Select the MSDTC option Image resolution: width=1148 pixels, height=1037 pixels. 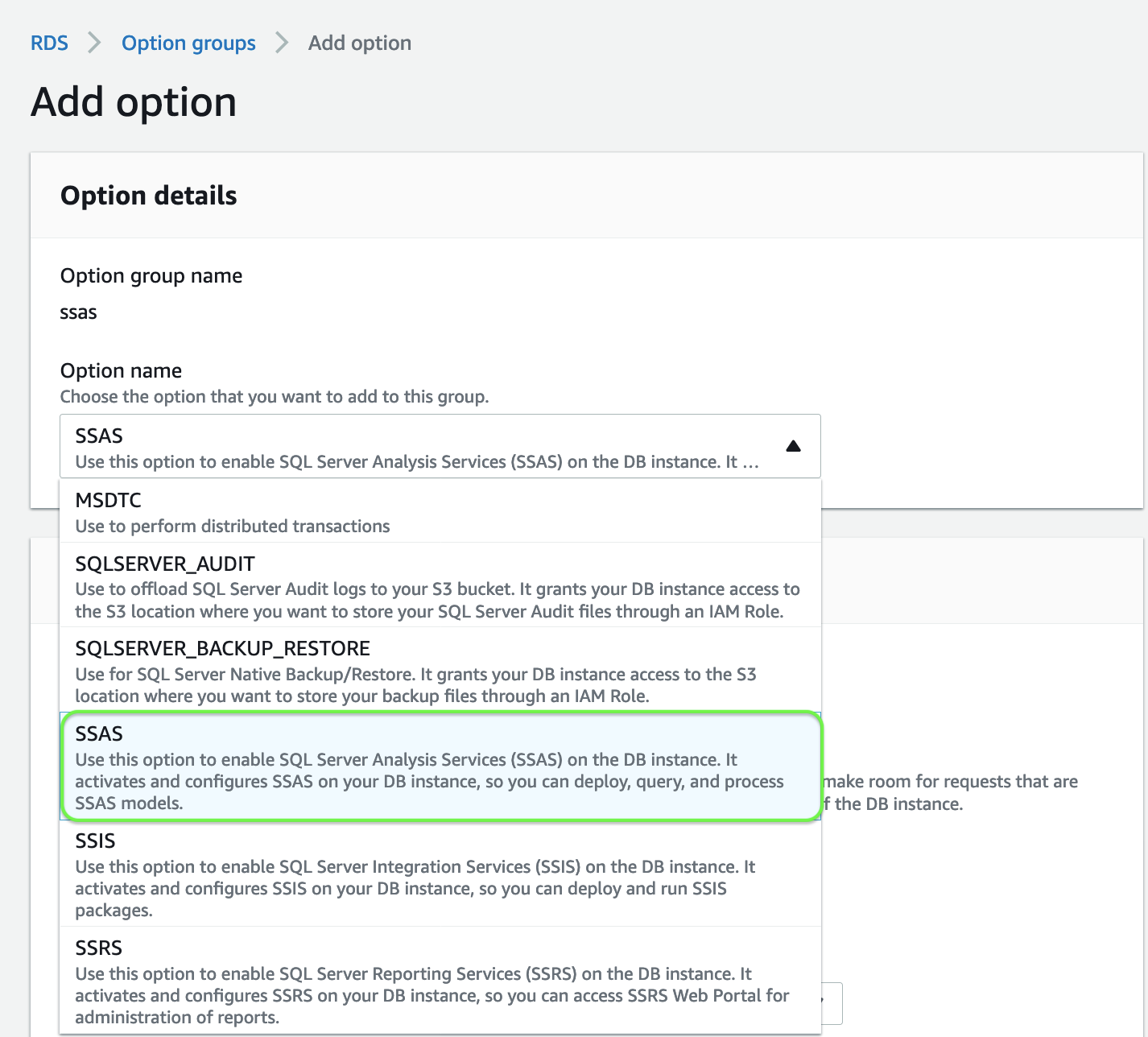click(x=440, y=512)
